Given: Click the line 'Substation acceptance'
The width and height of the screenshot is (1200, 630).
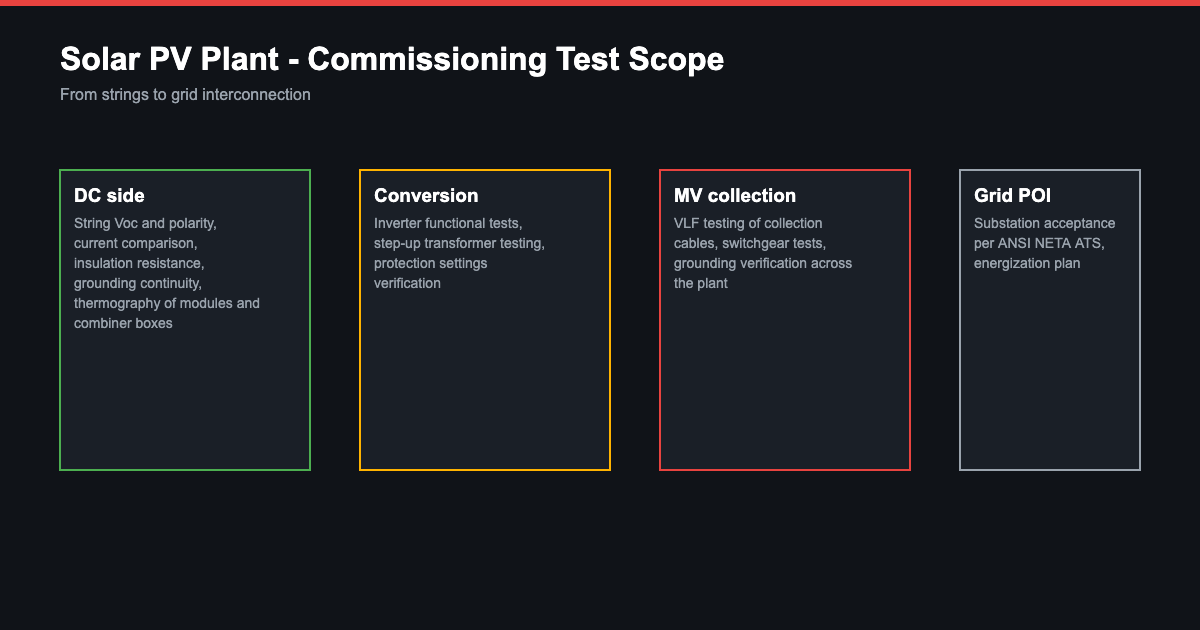Looking at the screenshot, I should pos(1045,223).
